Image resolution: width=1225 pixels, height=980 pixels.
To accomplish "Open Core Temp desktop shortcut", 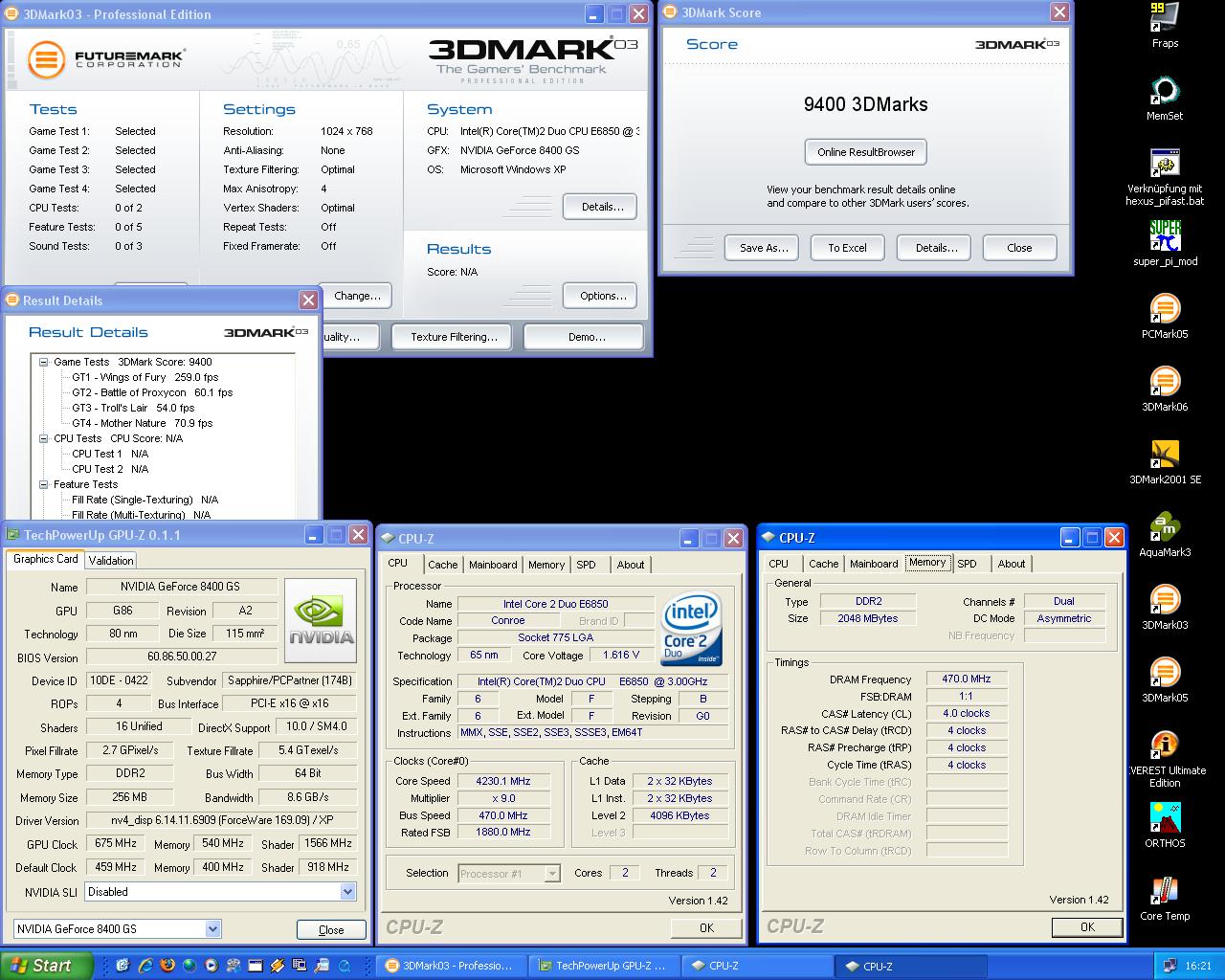I will tap(1165, 899).
